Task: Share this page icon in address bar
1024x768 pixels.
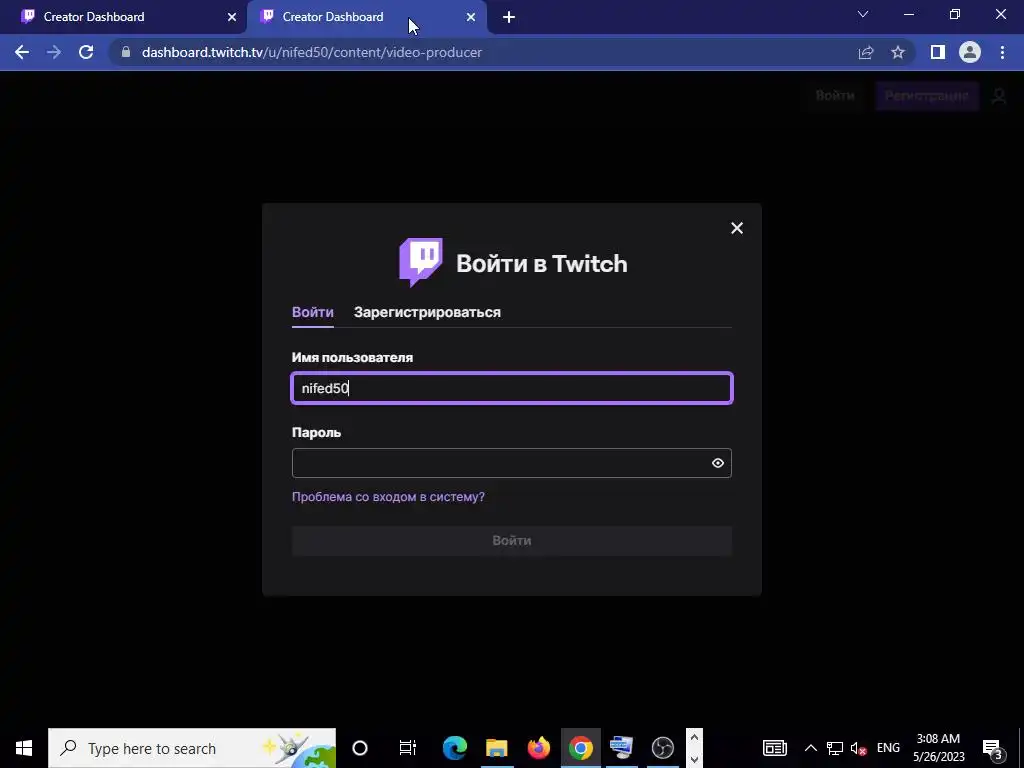Action: coord(866,53)
